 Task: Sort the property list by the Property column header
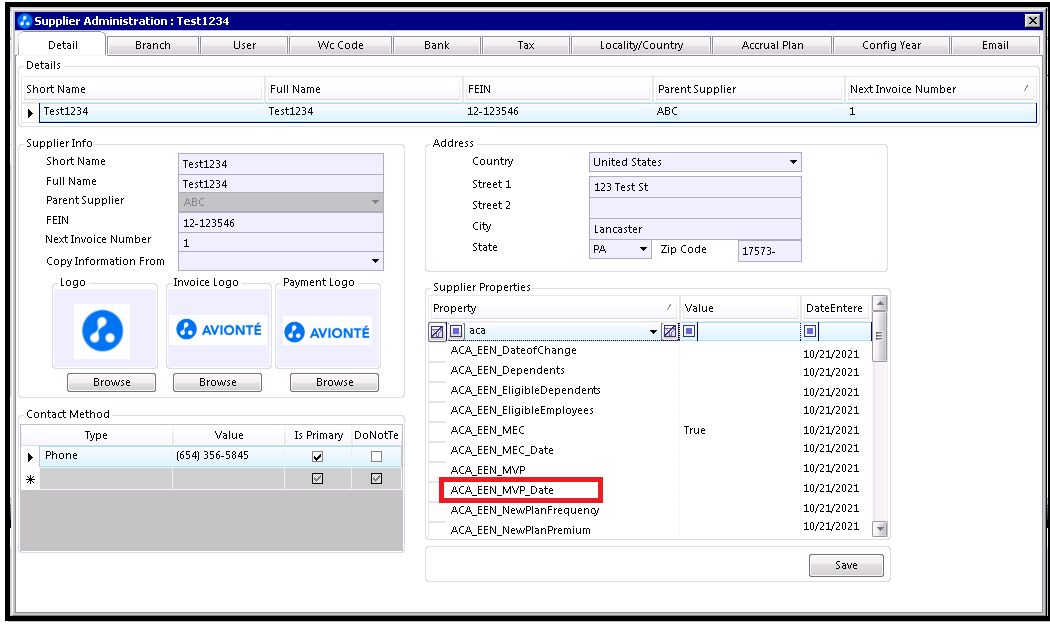pyautogui.click(x=553, y=308)
